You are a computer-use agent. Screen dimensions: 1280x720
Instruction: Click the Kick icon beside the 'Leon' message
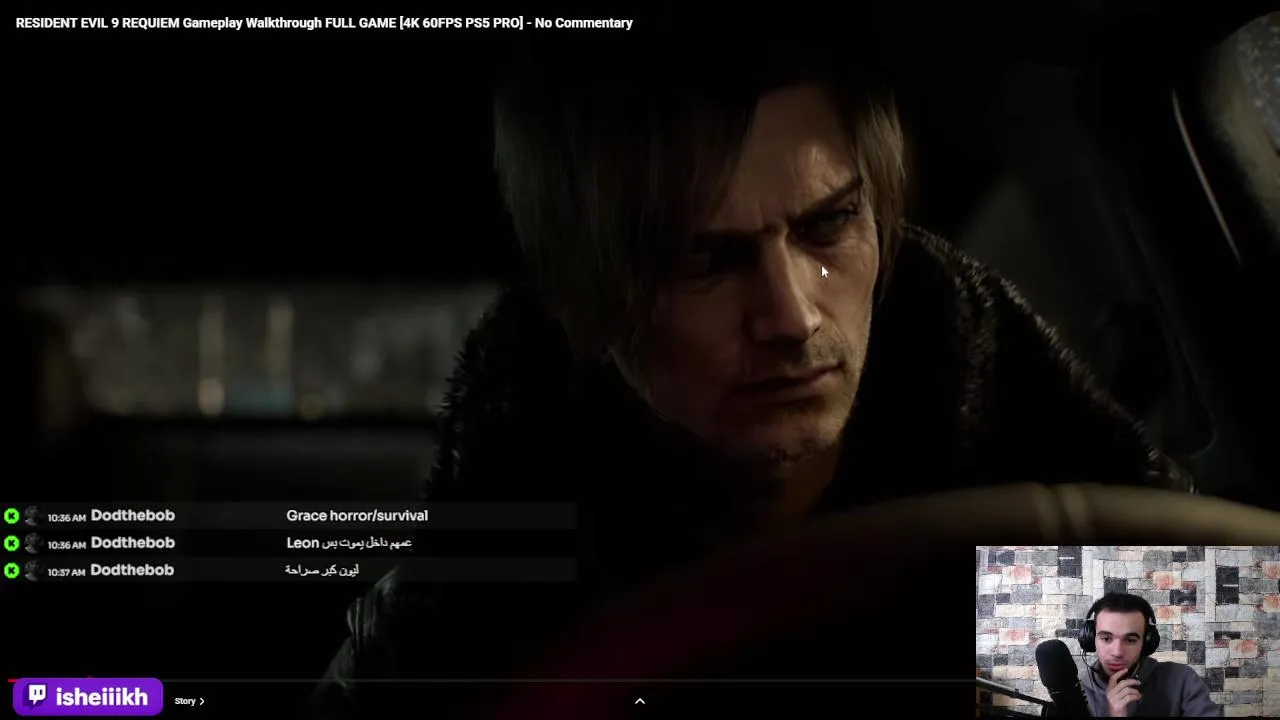(x=11, y=543)
